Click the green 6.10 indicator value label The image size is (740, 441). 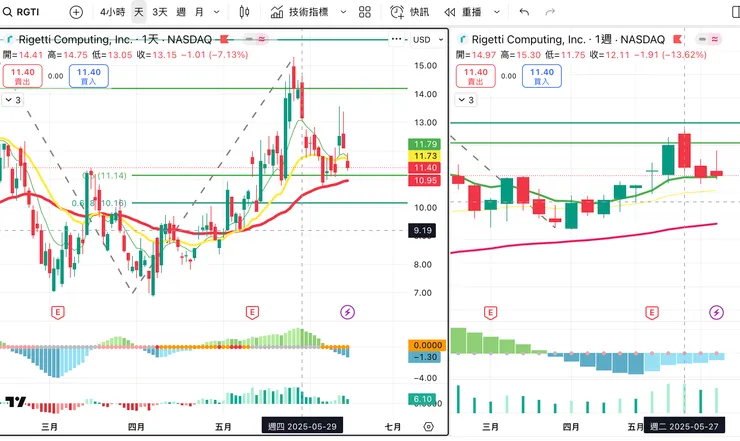point(422,399)
